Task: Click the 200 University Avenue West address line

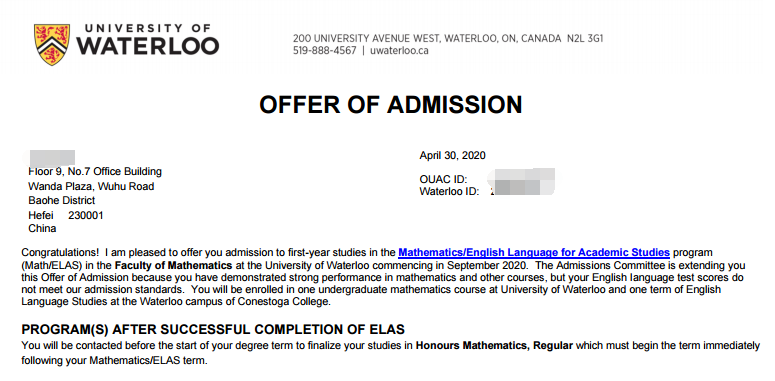Action: [x=448, y=39]
